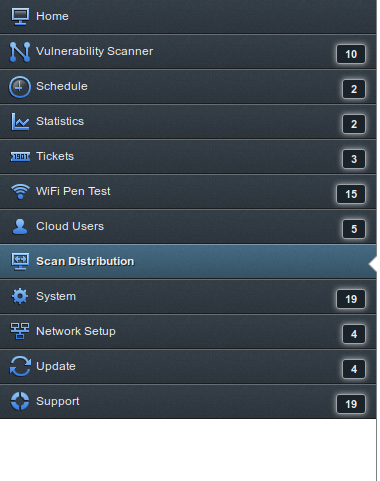Click the Schedule clock icon

click(x=20, y=87)
